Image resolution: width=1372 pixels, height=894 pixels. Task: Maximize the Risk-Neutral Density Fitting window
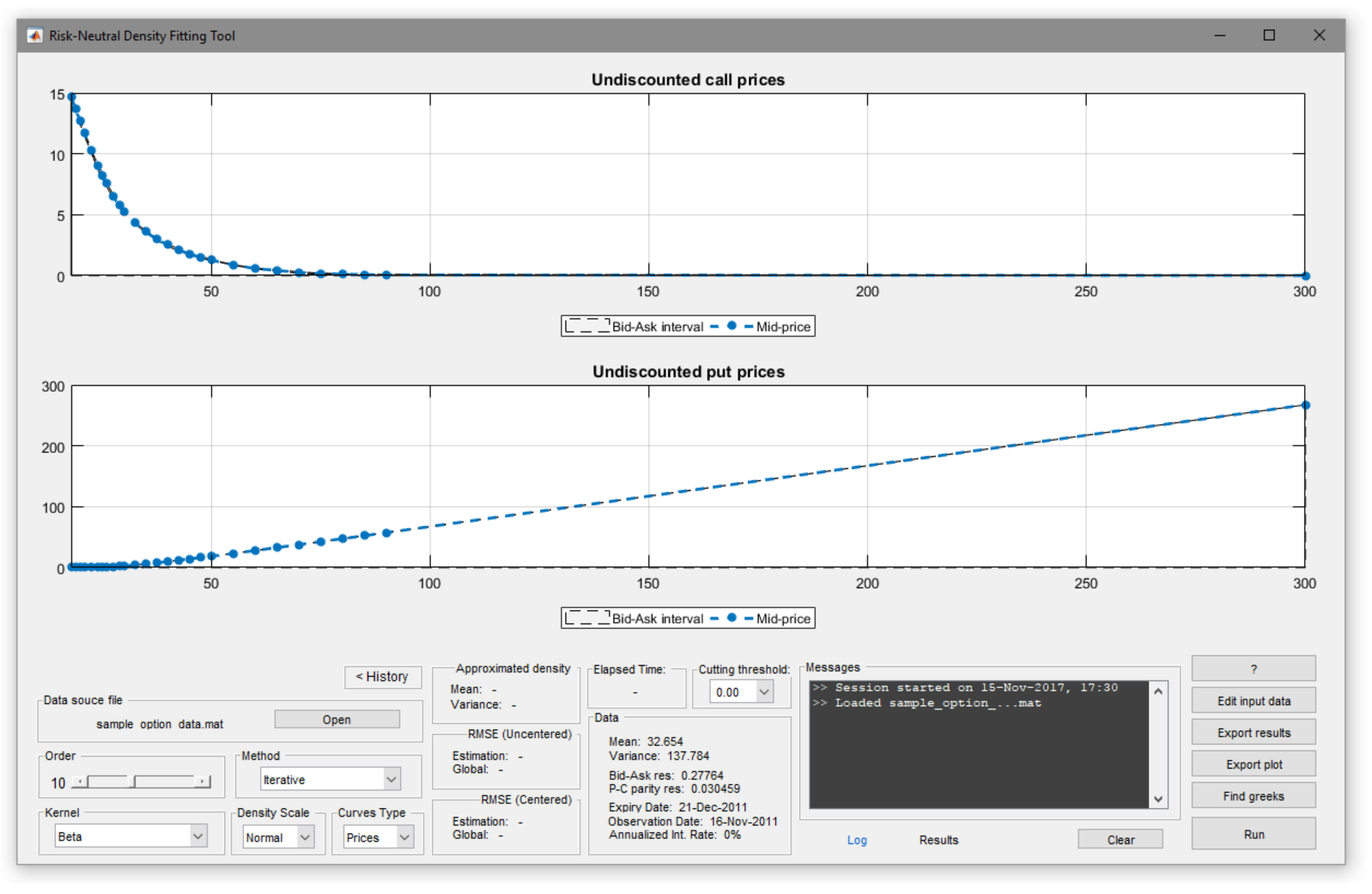1269,36
